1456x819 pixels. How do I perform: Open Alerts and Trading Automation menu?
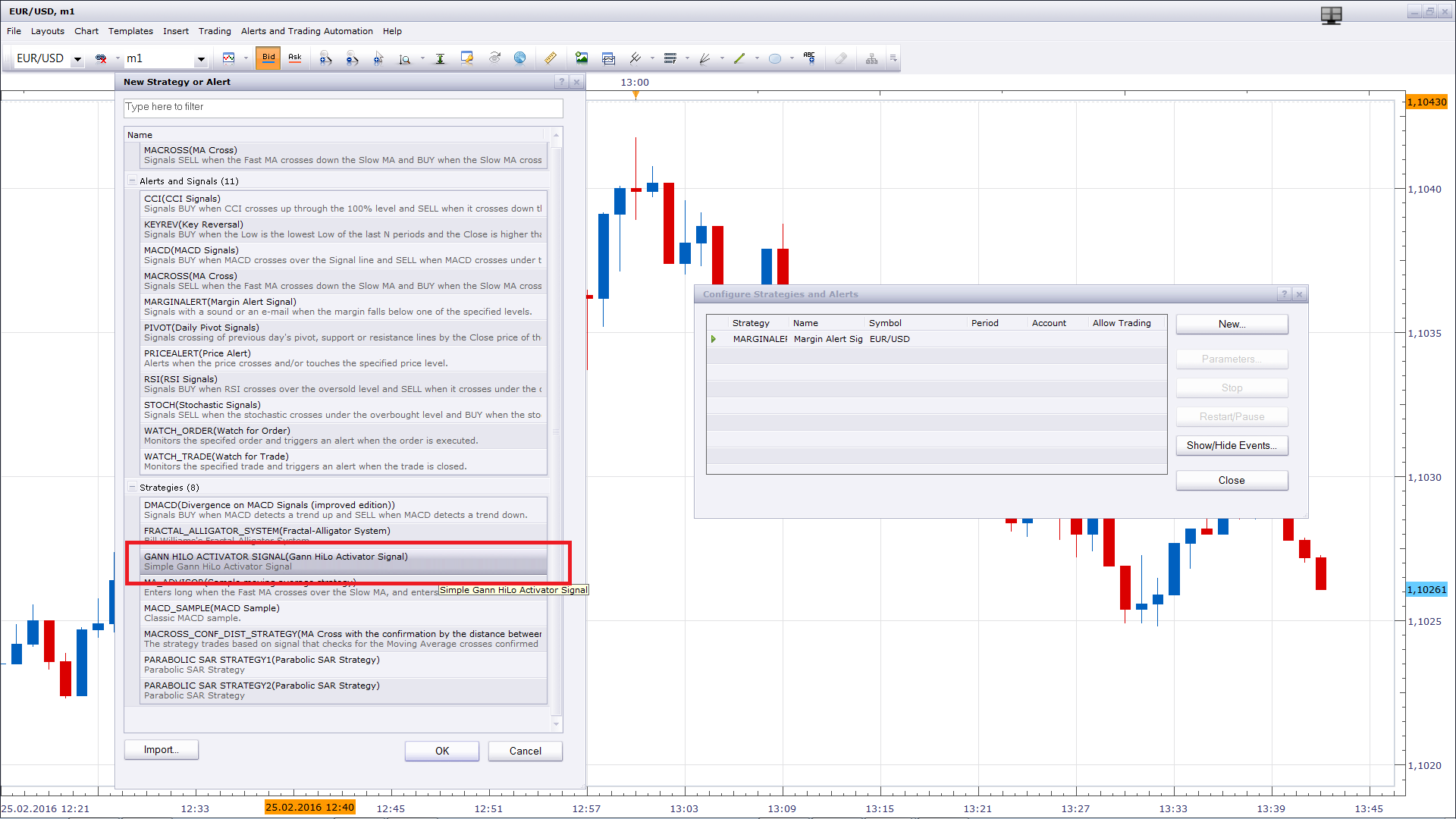[307, 31]
